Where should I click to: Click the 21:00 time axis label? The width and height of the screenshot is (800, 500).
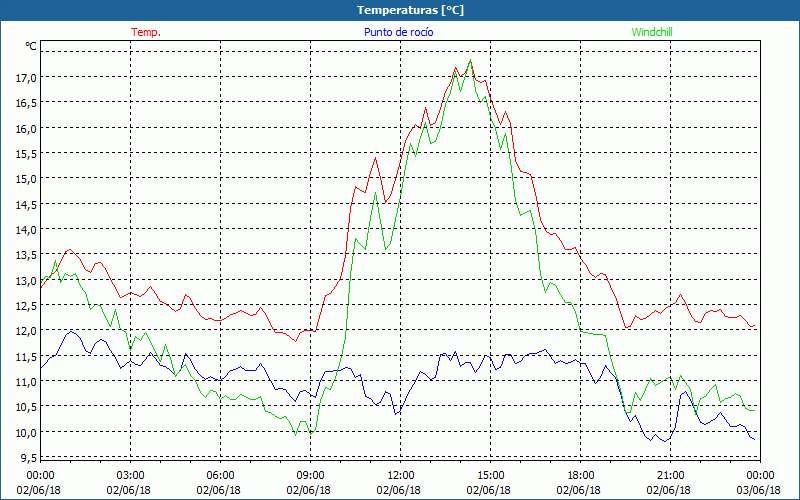coord(669,476)
